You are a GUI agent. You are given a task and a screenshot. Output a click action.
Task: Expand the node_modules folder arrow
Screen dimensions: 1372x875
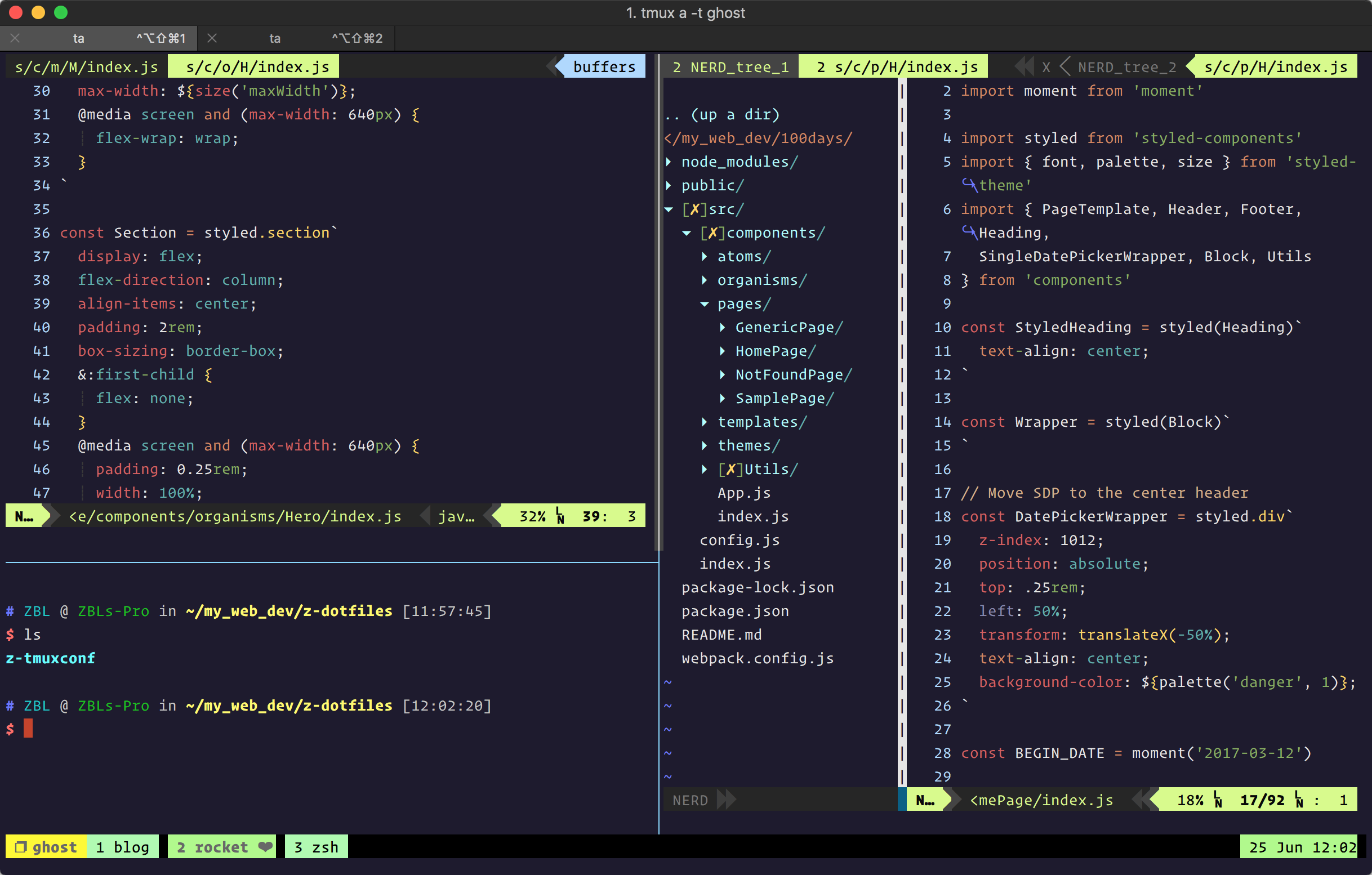coord(669,162)
